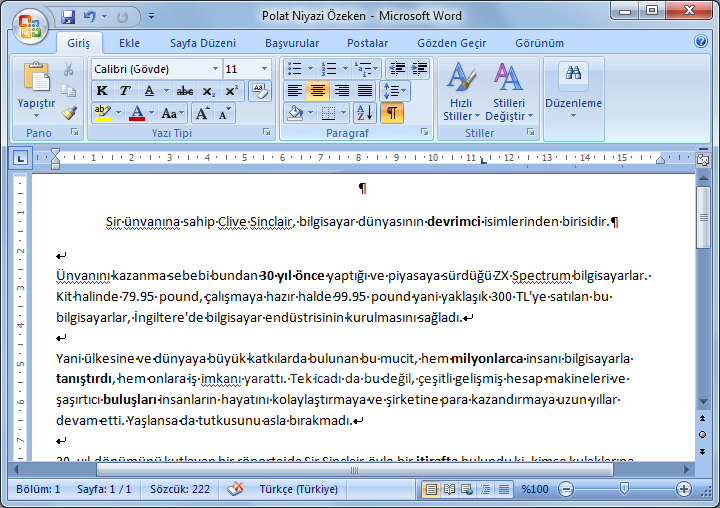Redo the last action

[122, 17]
